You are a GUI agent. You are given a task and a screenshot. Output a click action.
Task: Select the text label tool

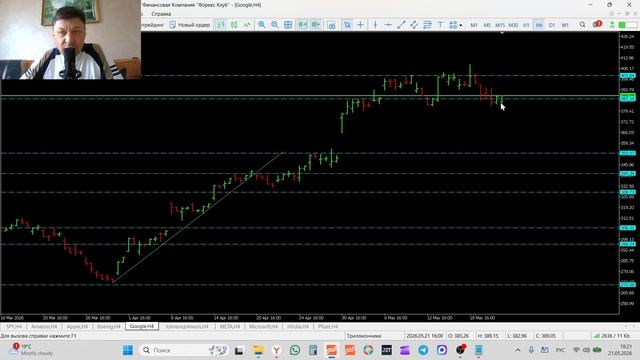[x=440, y=25]
